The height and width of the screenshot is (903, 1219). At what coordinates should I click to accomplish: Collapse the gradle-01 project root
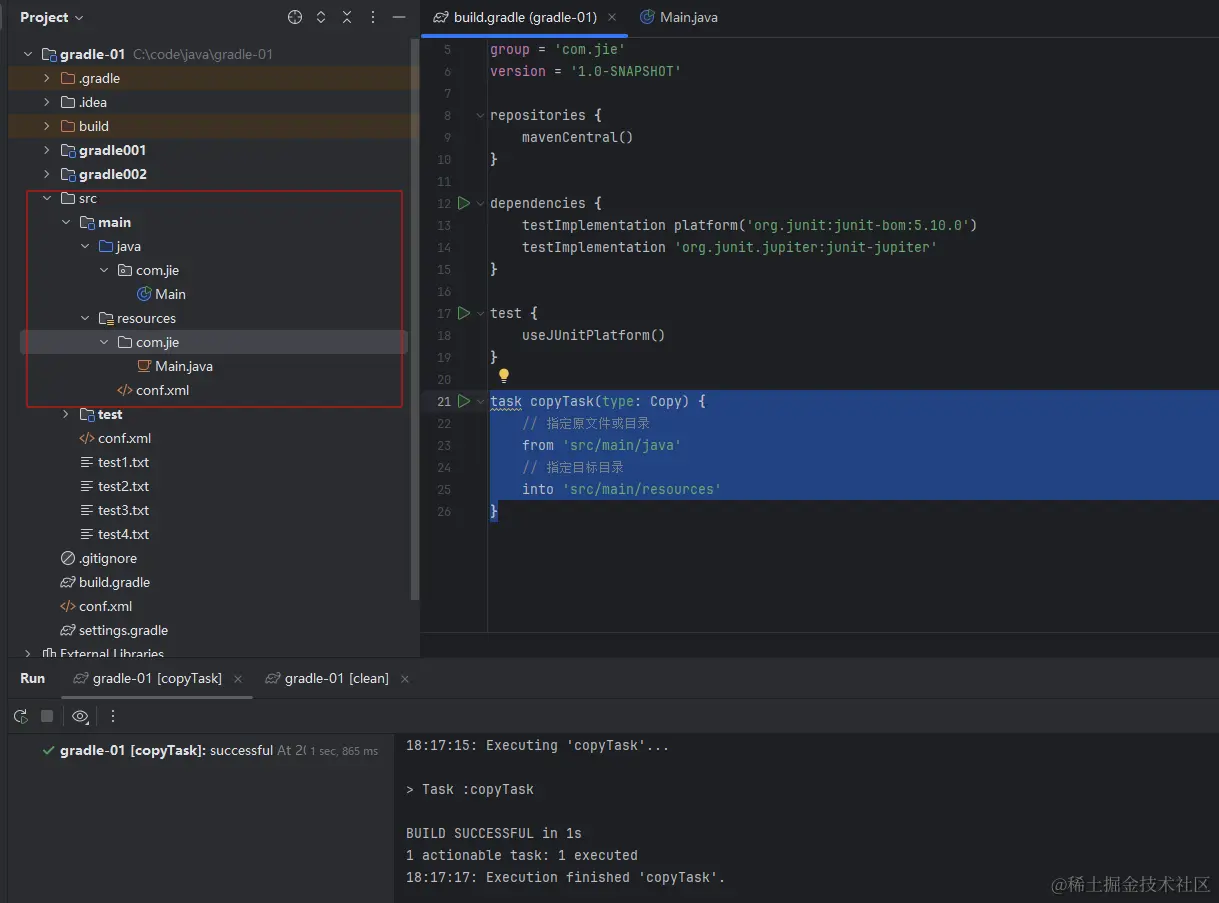[28, 54]
